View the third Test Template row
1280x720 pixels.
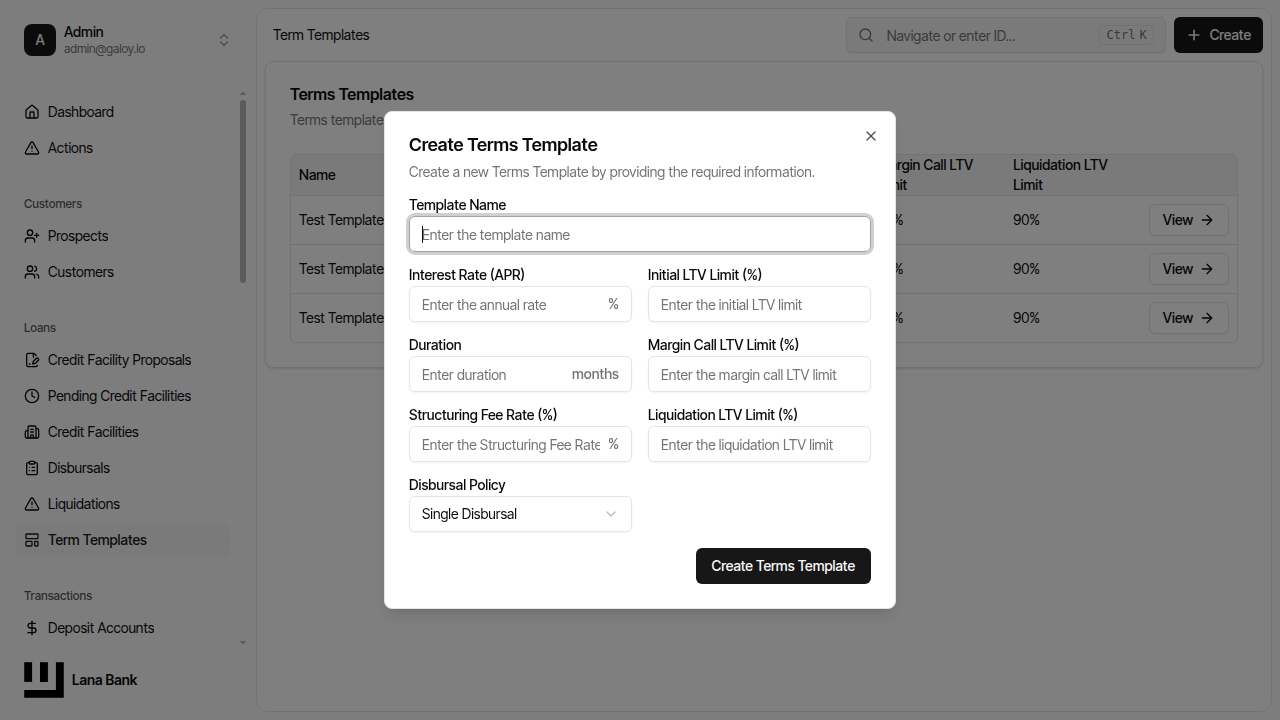pyautogui.click(x=1188, y=318)
